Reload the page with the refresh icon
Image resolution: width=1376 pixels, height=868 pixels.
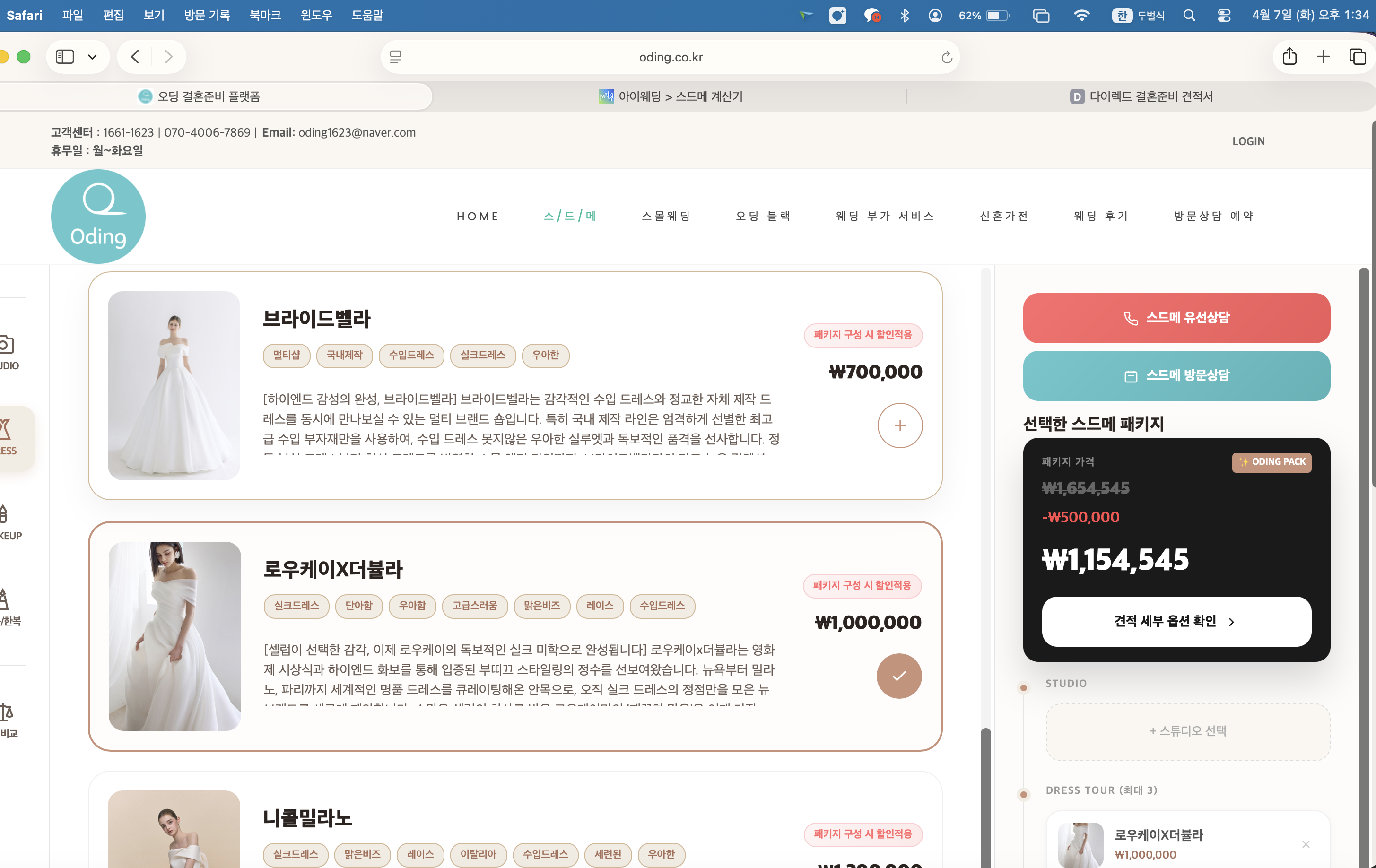947,57
